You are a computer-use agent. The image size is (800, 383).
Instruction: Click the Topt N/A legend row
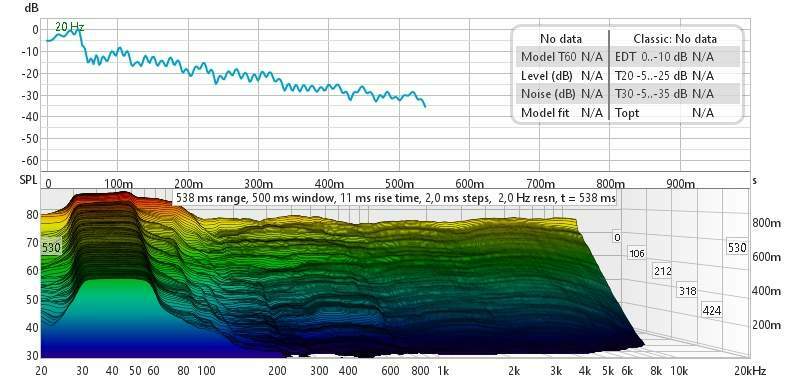(x=675, y=112)
